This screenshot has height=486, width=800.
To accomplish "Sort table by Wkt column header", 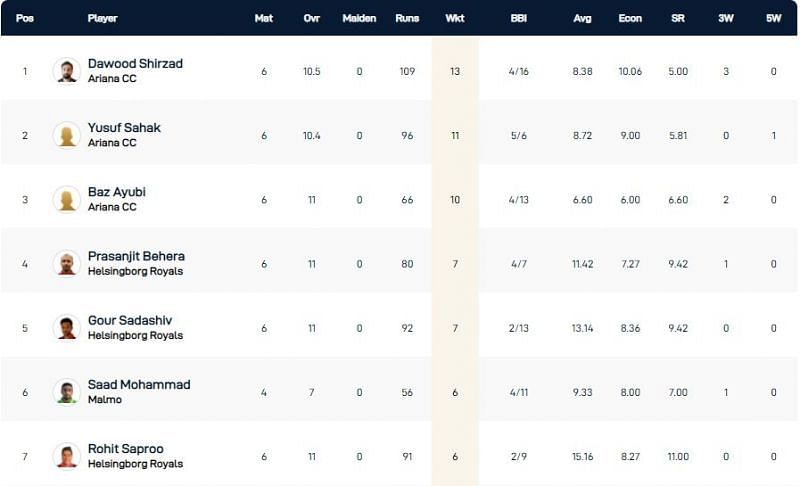I will (x=455, y=18).
